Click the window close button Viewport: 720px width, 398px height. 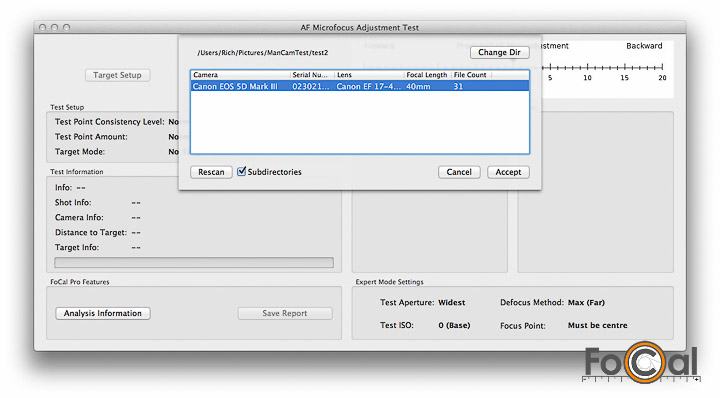point(43,28)
